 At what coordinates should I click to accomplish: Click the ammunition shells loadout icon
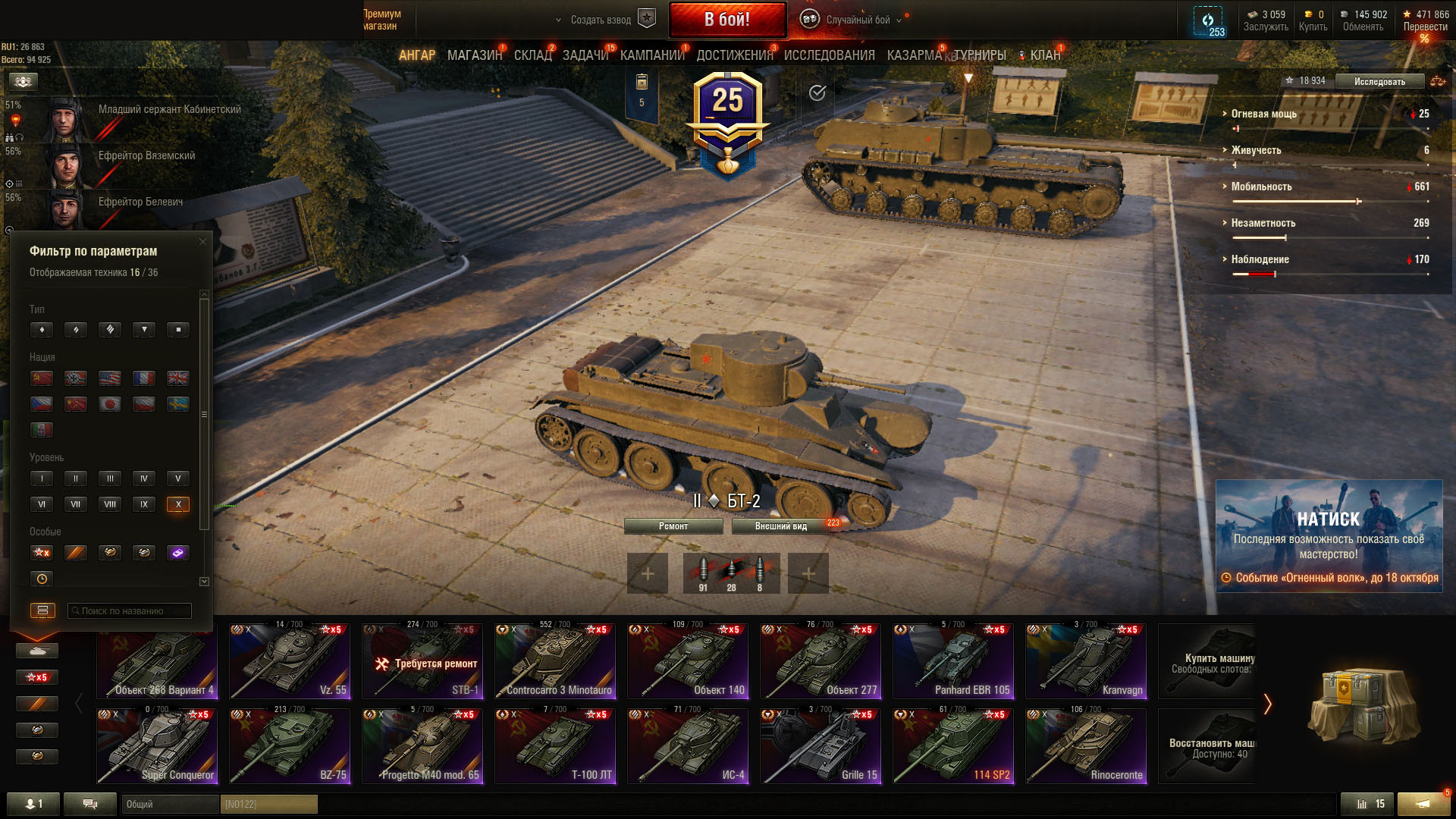(731, 573)
